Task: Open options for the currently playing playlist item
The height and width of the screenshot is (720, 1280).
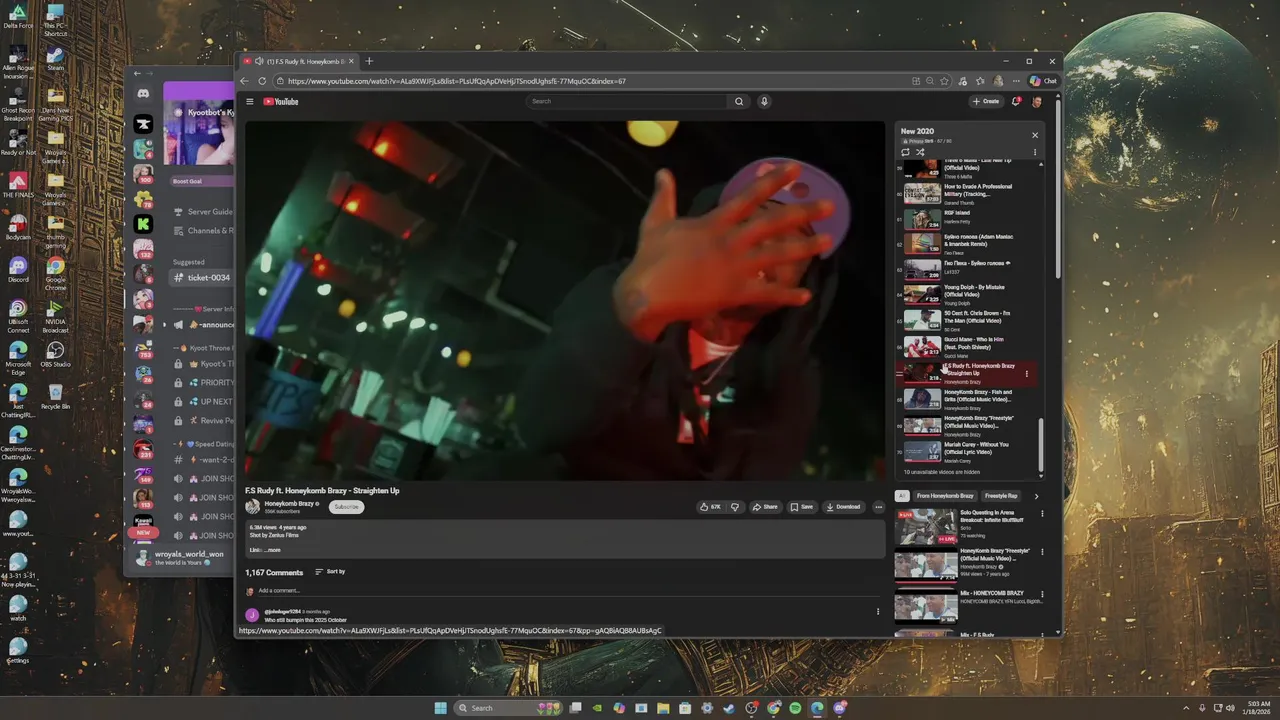Action: (x=1026, y=374)
